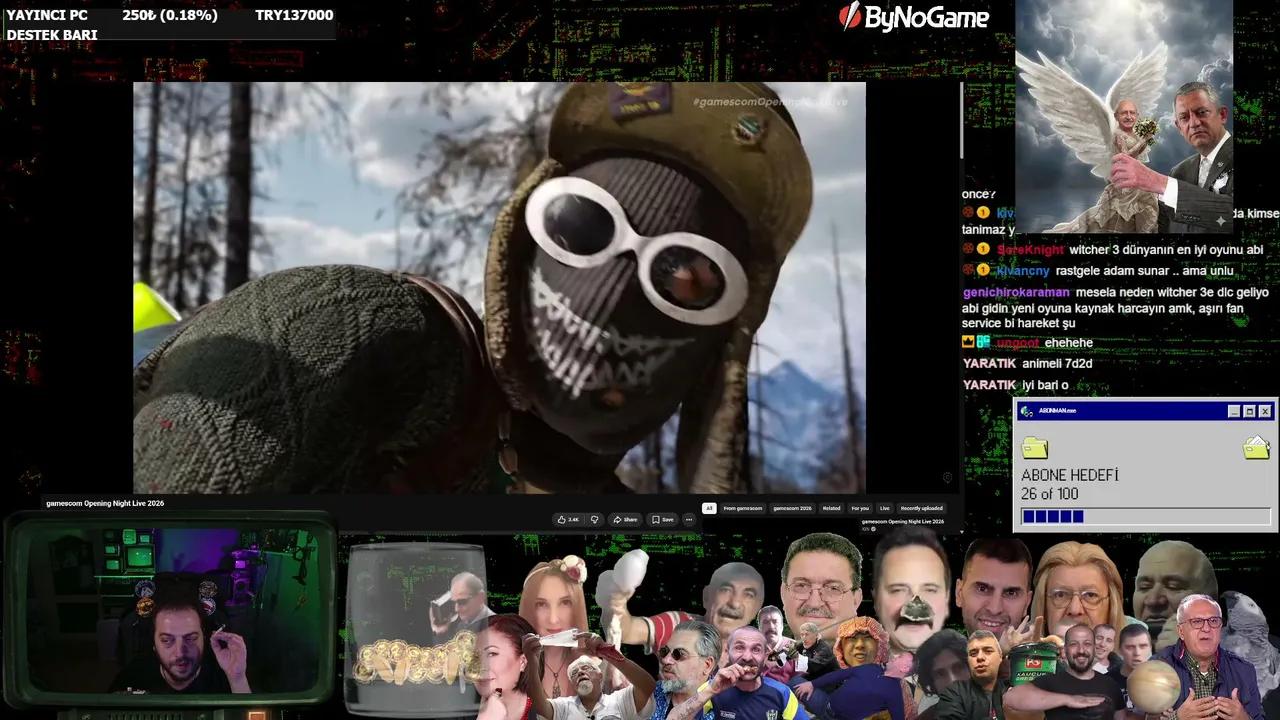Select the All filter chip

[709, 508]
